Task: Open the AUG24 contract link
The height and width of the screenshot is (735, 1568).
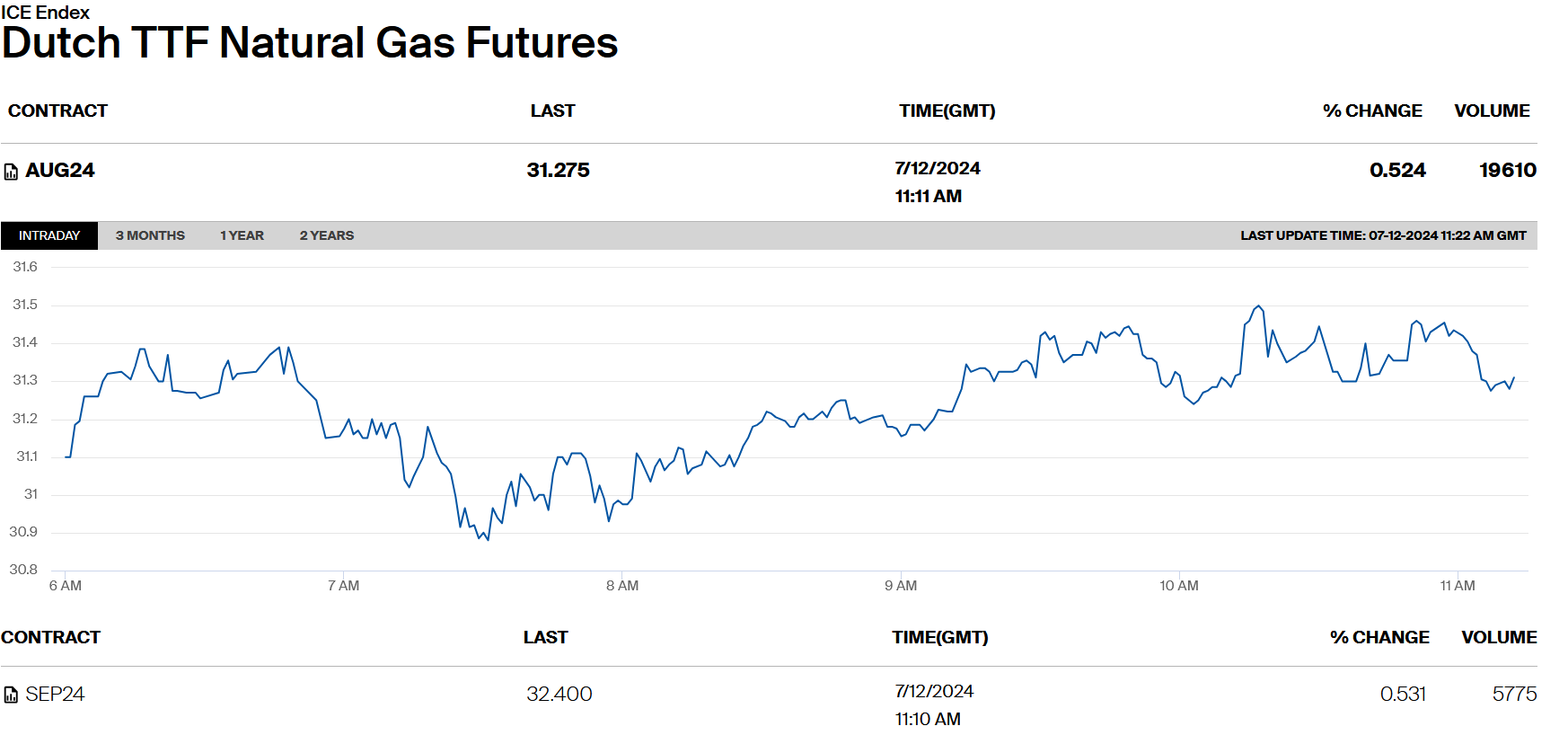Action: [x=60, y=171]
